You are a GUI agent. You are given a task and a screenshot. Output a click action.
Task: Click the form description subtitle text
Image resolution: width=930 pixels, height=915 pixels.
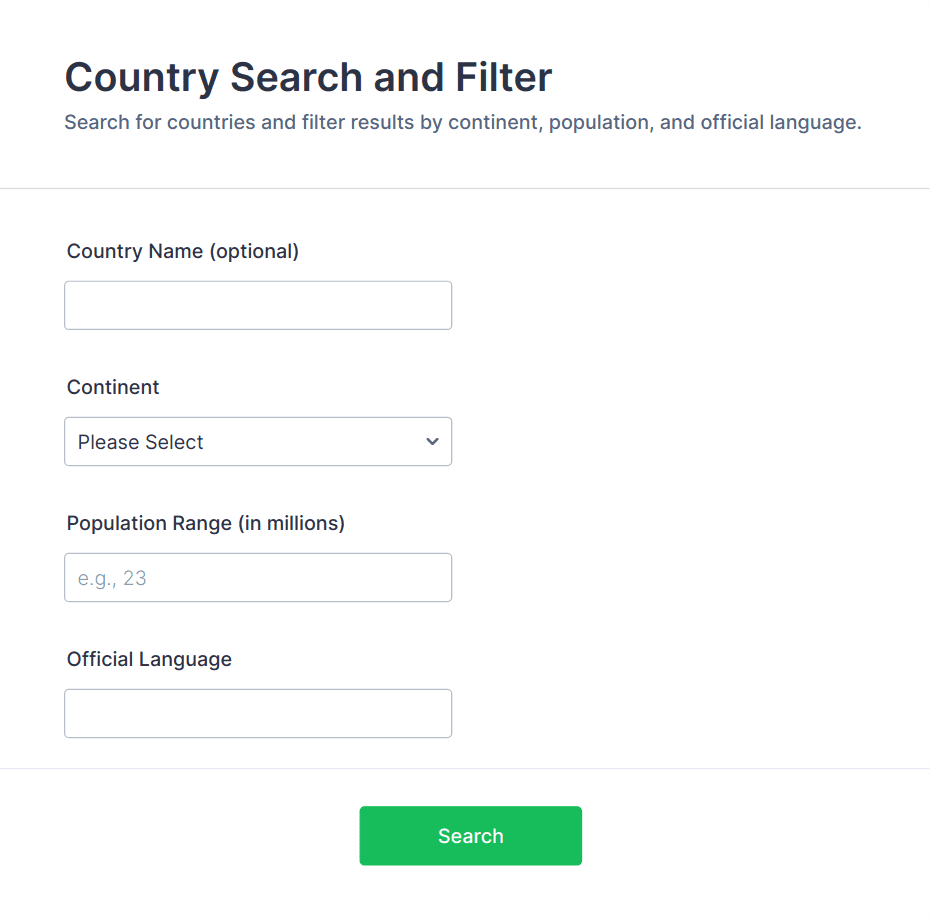462,123
